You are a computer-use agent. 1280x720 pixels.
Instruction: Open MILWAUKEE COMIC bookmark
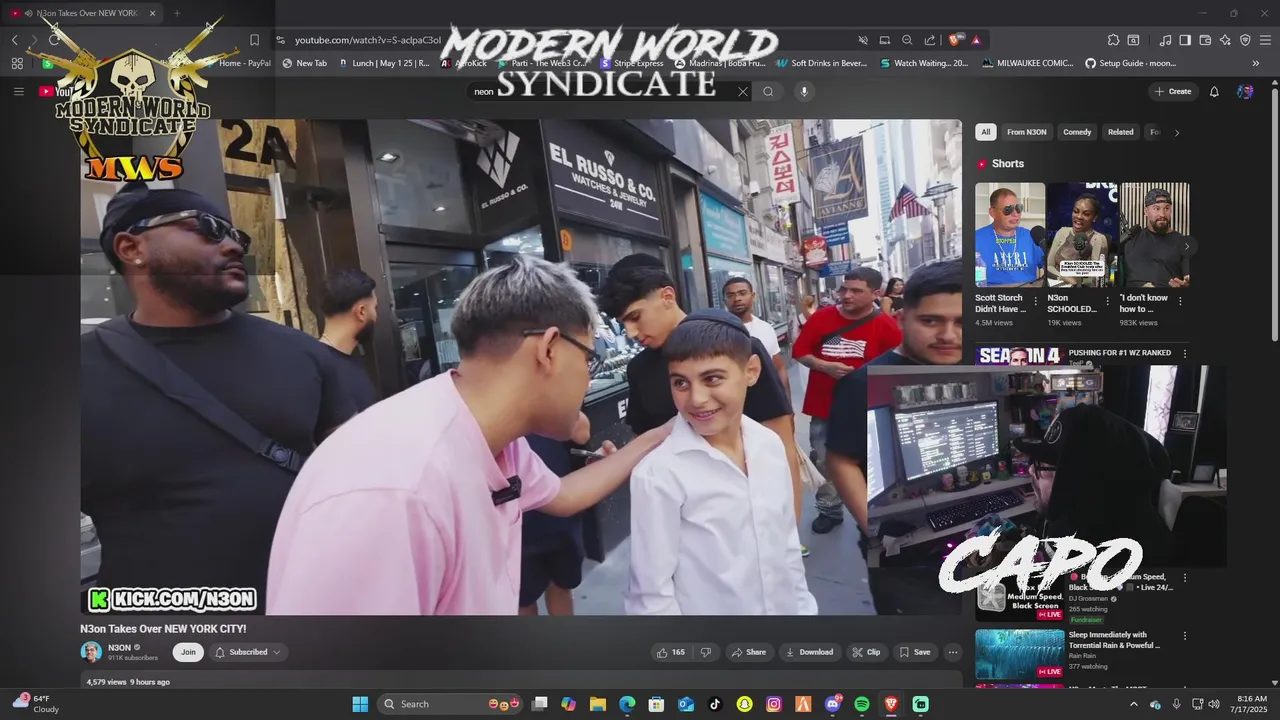pos(1027,63)
